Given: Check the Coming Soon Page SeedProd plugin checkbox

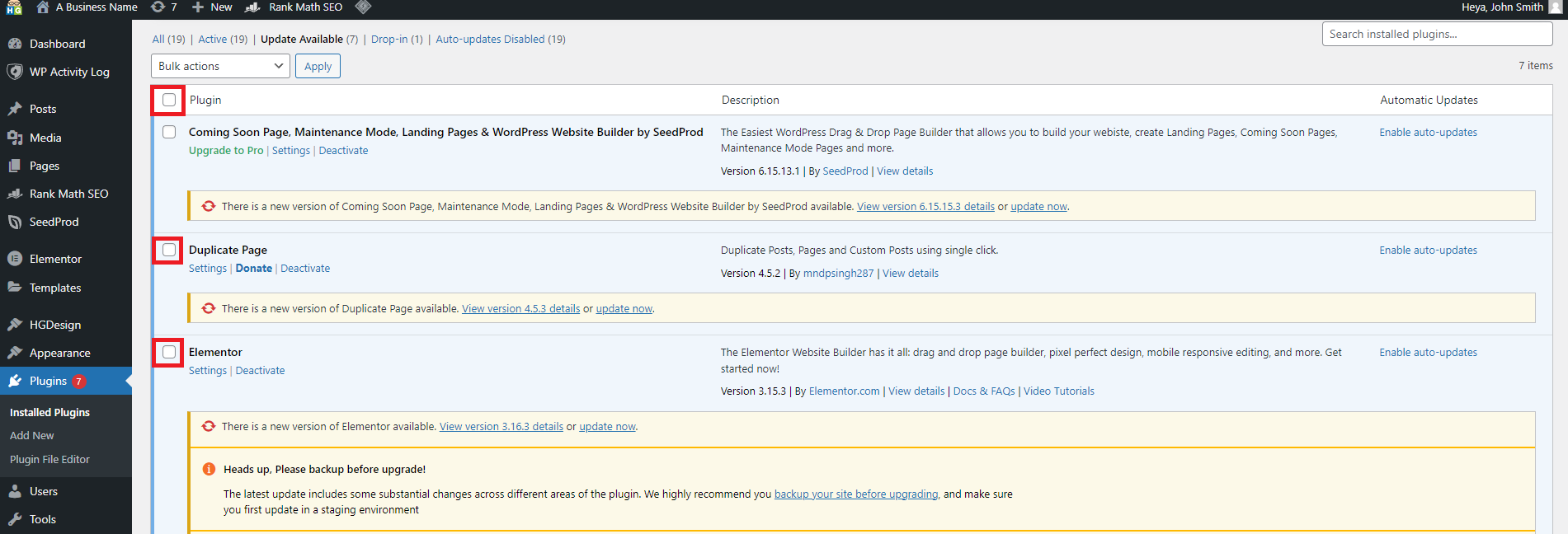Looking at the screenshot, I should pyautogui.click(x=169, y=132).
